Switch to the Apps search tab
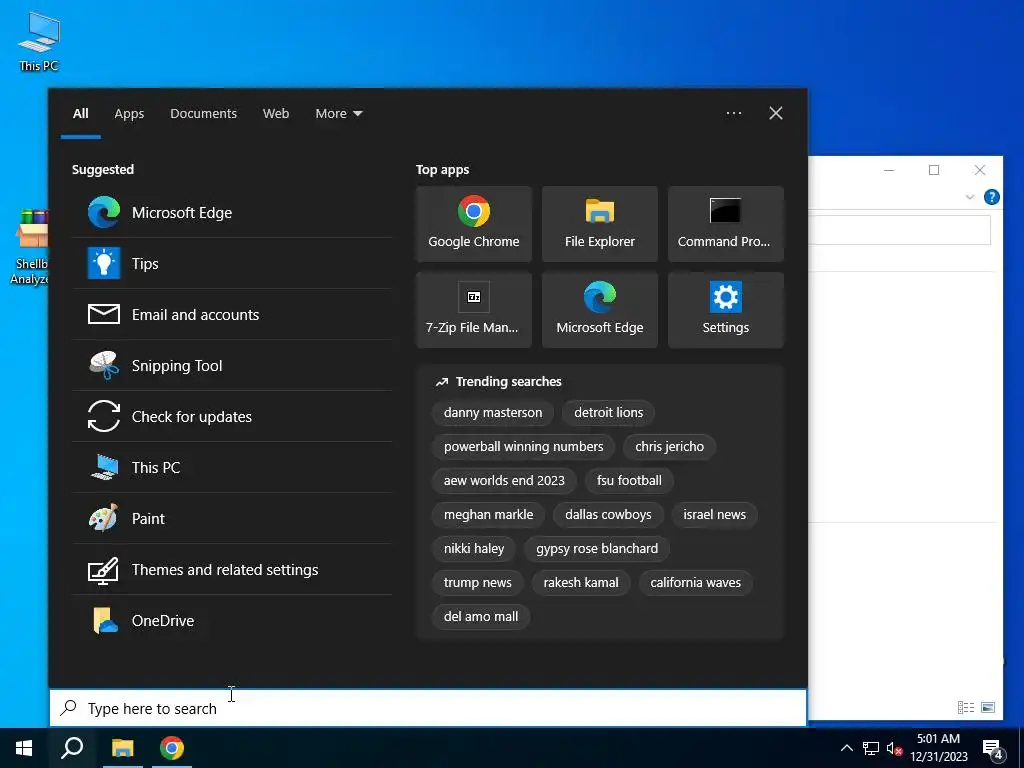Image resolution: width=1024 pixels, height=768 pixels. tap(129, 114)
